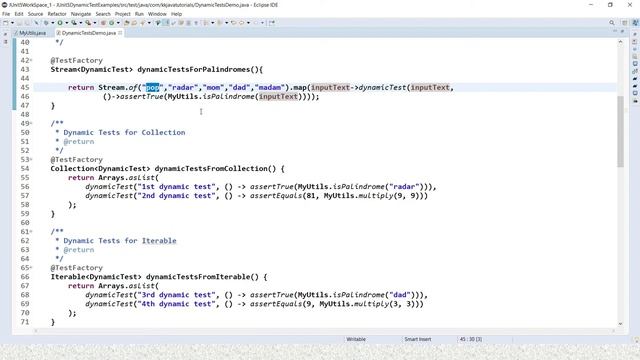Select the Java perspective icon
The height and width of the screenshot is (360, 640).
click(635, 23)
